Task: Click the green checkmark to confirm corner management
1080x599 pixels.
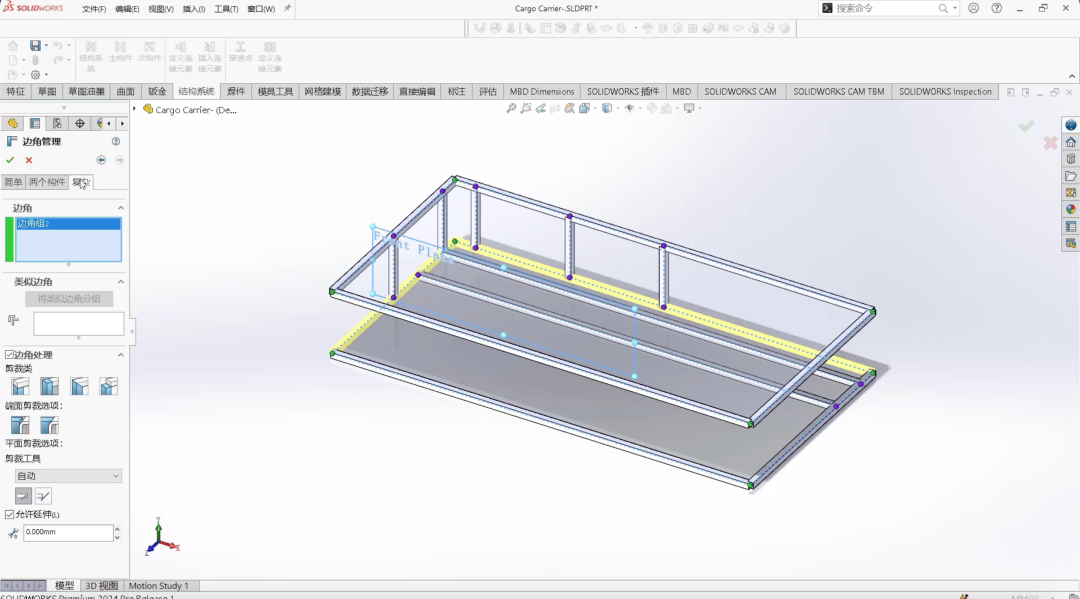Action: point(10,159)
